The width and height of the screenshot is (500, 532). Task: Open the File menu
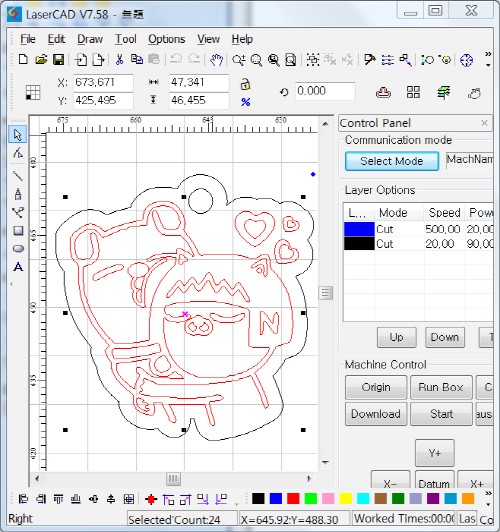27,39
